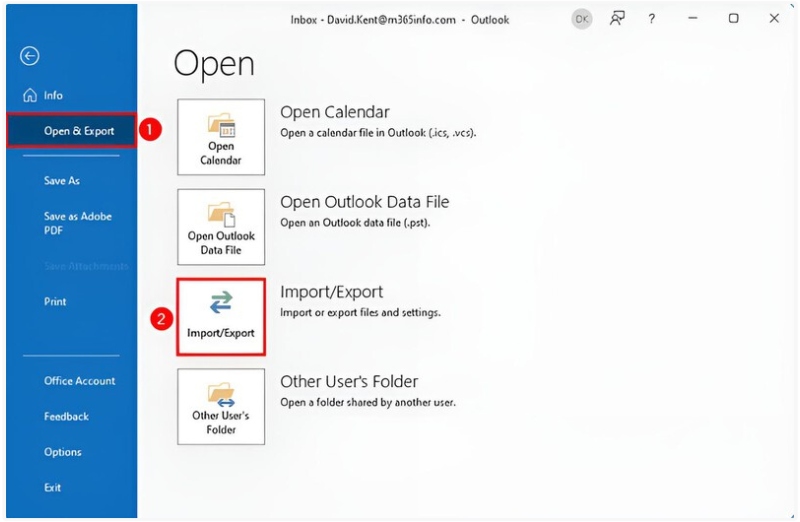Image resolution: width=800 pixels, height=522 pixels.
Task: Open Outlook Options
Action: click(x=63, y=452)
